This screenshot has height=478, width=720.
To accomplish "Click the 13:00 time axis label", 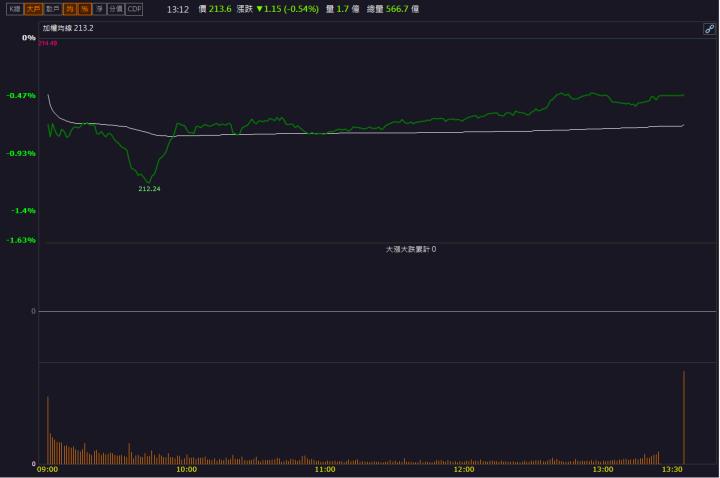I will click(602, 469).
